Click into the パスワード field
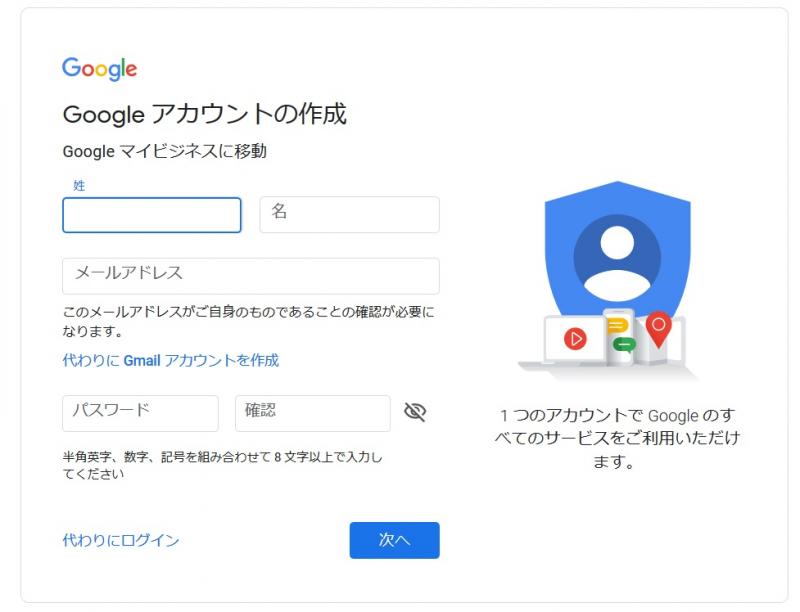 click(140, 413)
